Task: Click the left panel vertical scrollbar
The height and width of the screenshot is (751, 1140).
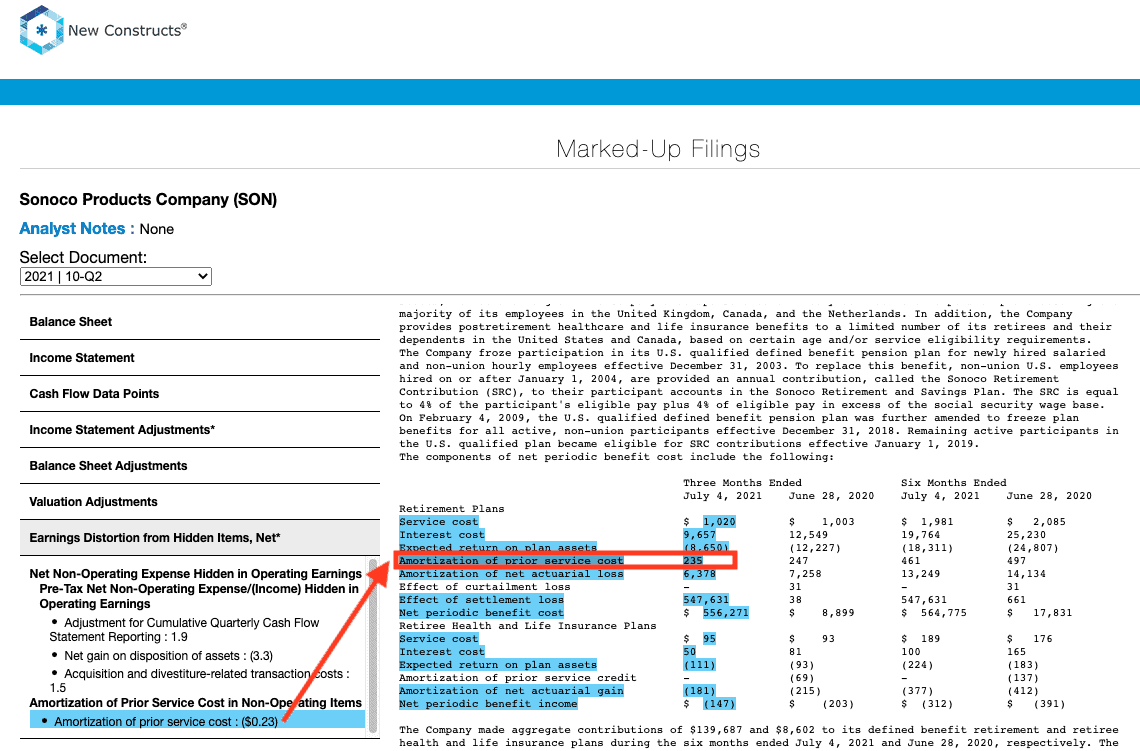Action: [x=373, y=646]
